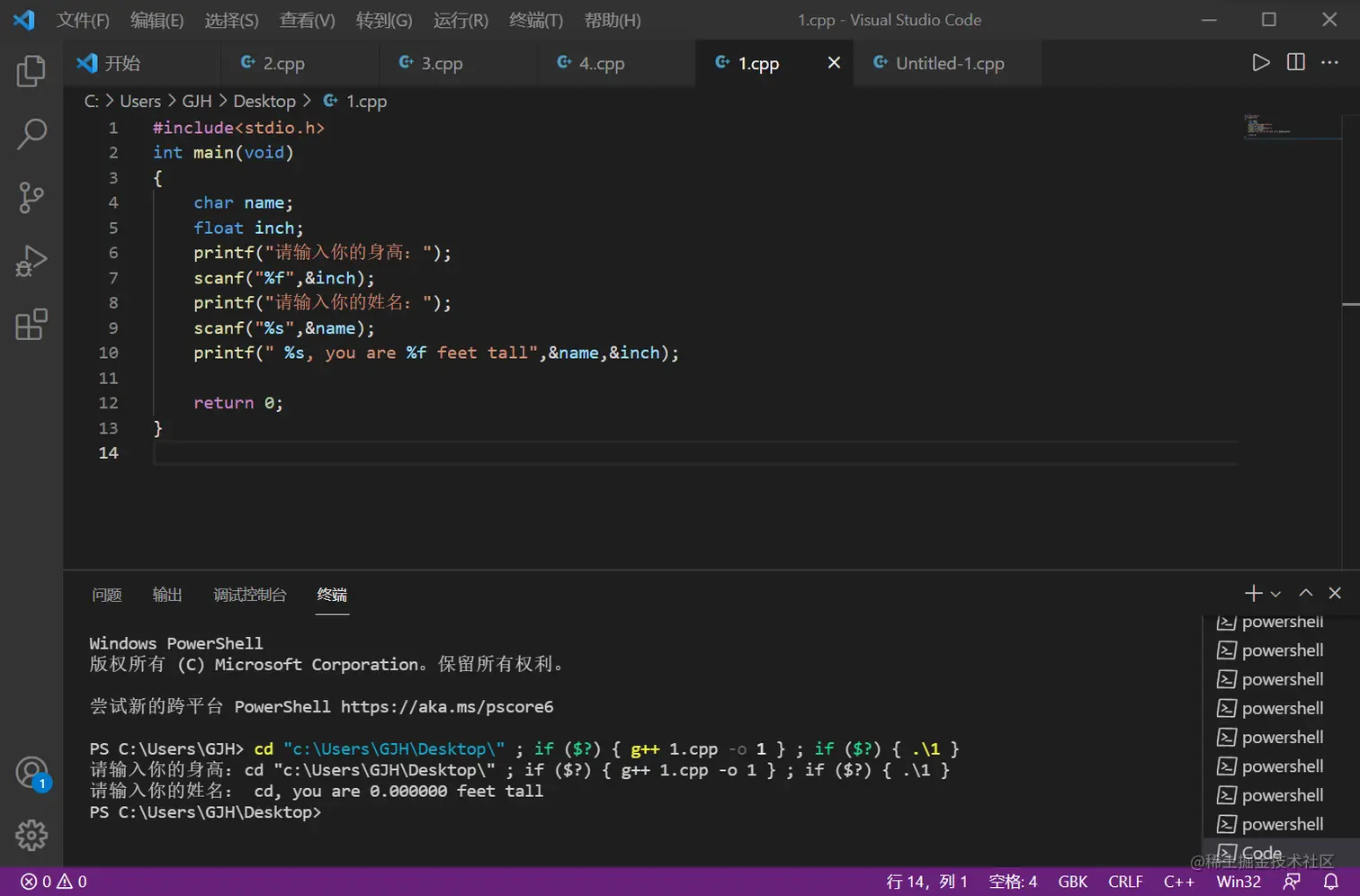Click line number 10 in gutter
This screenshot has width=1360, height=896.
click(108, 353)
